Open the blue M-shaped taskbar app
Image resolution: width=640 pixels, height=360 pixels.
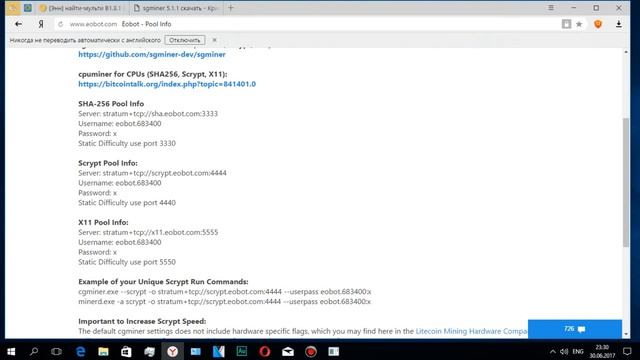coord(218,351)
